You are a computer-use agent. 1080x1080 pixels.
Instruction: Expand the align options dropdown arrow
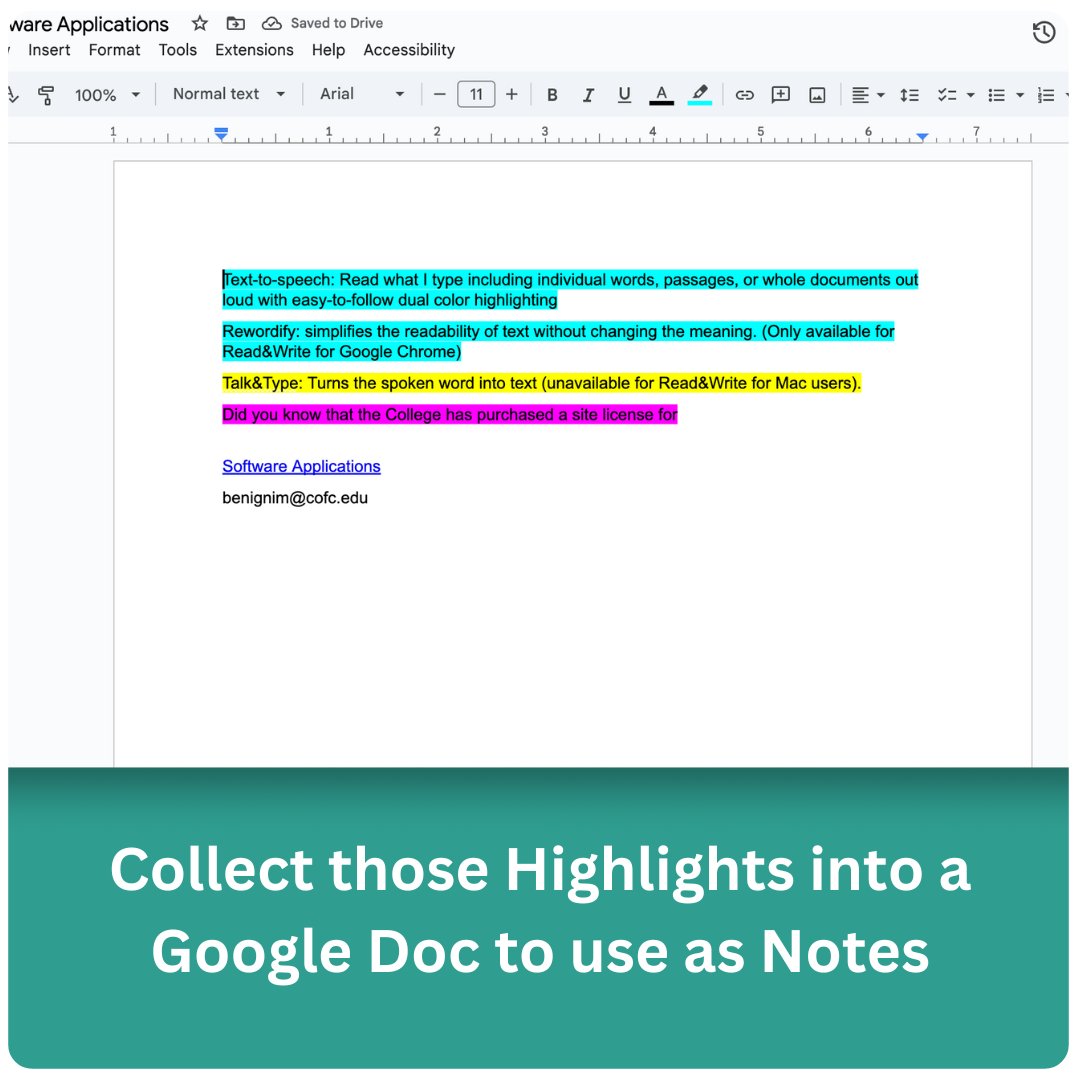(x=881, y=96)
